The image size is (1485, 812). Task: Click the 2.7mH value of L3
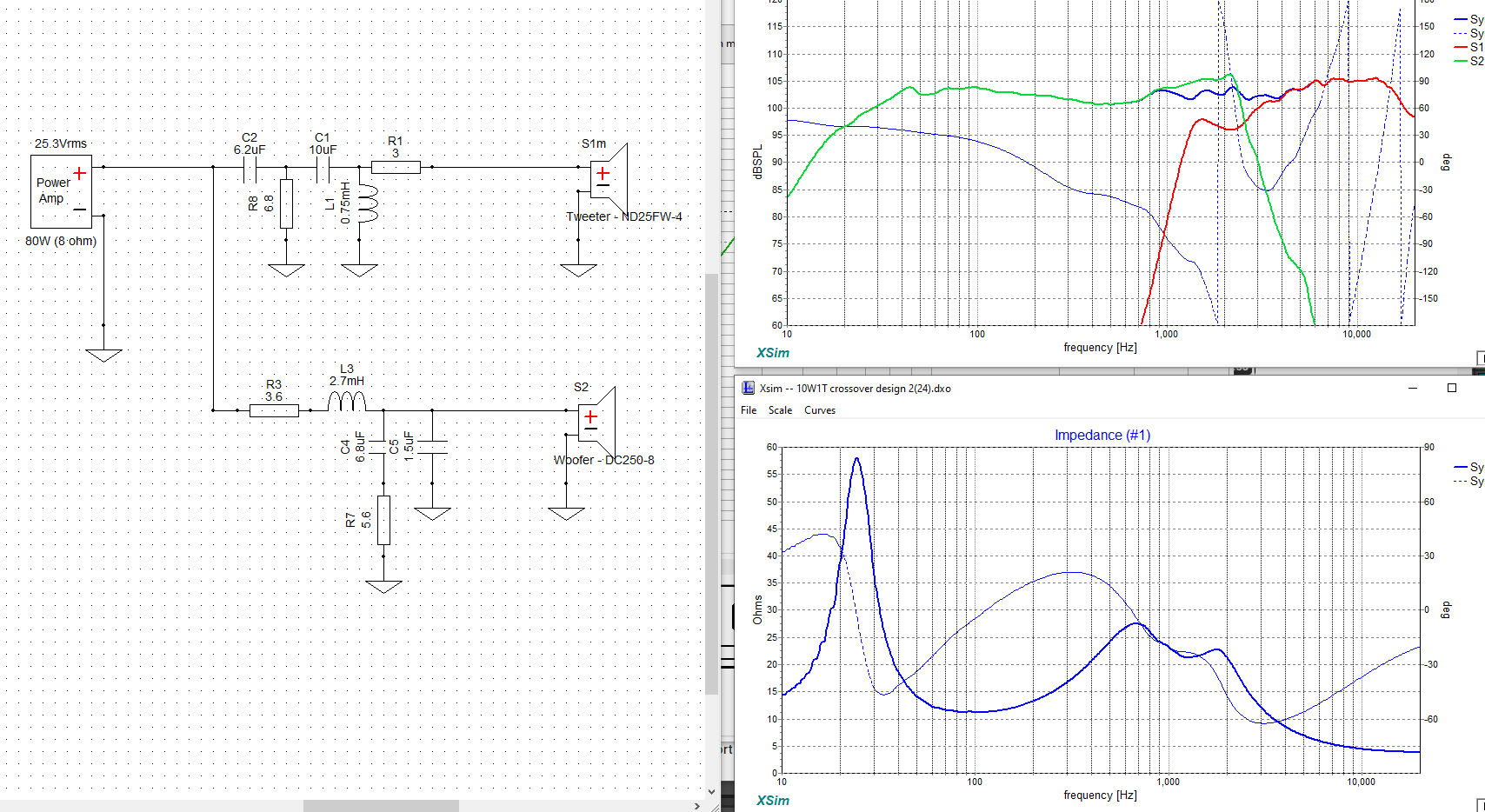point(347,381)
